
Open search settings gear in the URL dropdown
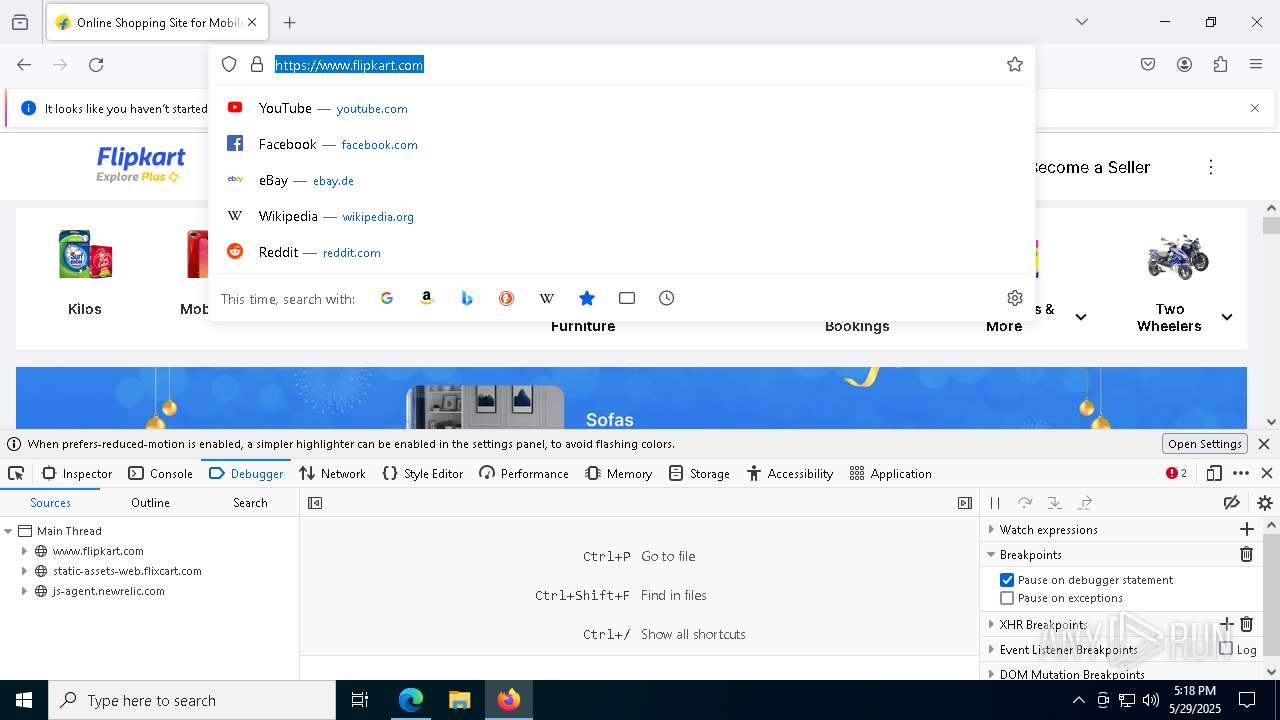pyautogui.click(x=1015, y=298)
